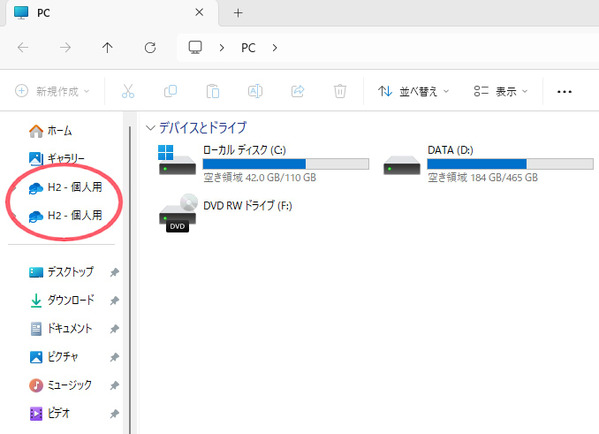Click the monitor icon in address bar
Screen dimensions: 599x434
click(195, 48)
